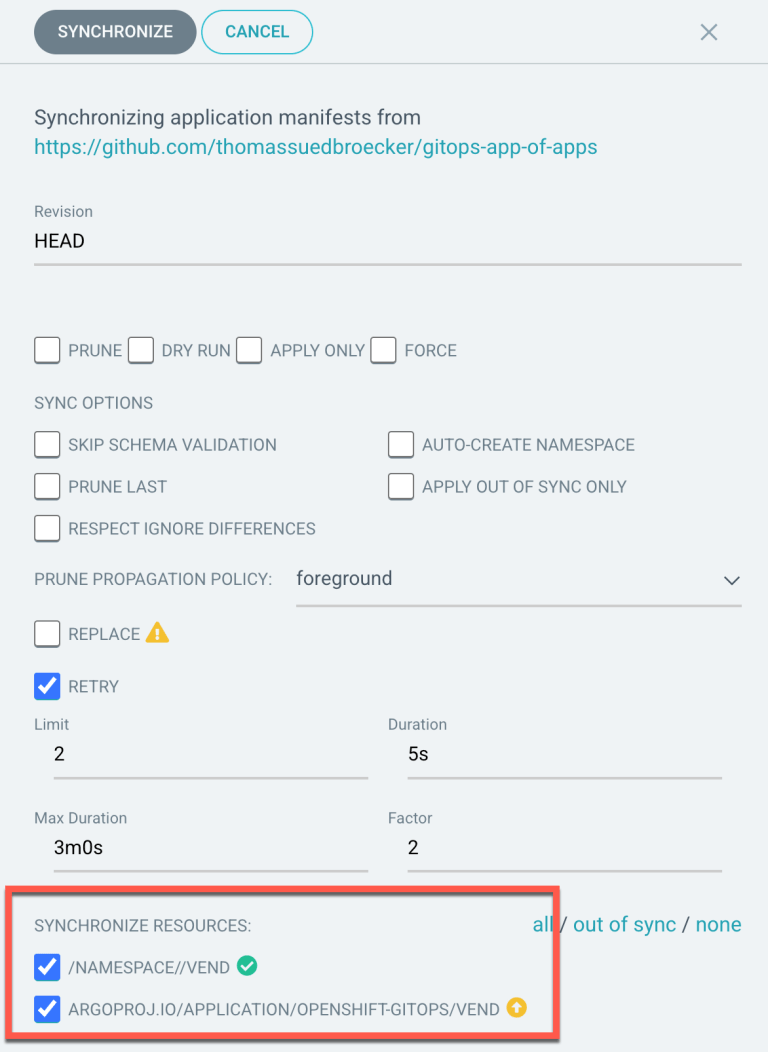Uncheck the /NAMESPACE//VEND resource
Viewport: 768px width, 1052px height.
click(46, 966)
